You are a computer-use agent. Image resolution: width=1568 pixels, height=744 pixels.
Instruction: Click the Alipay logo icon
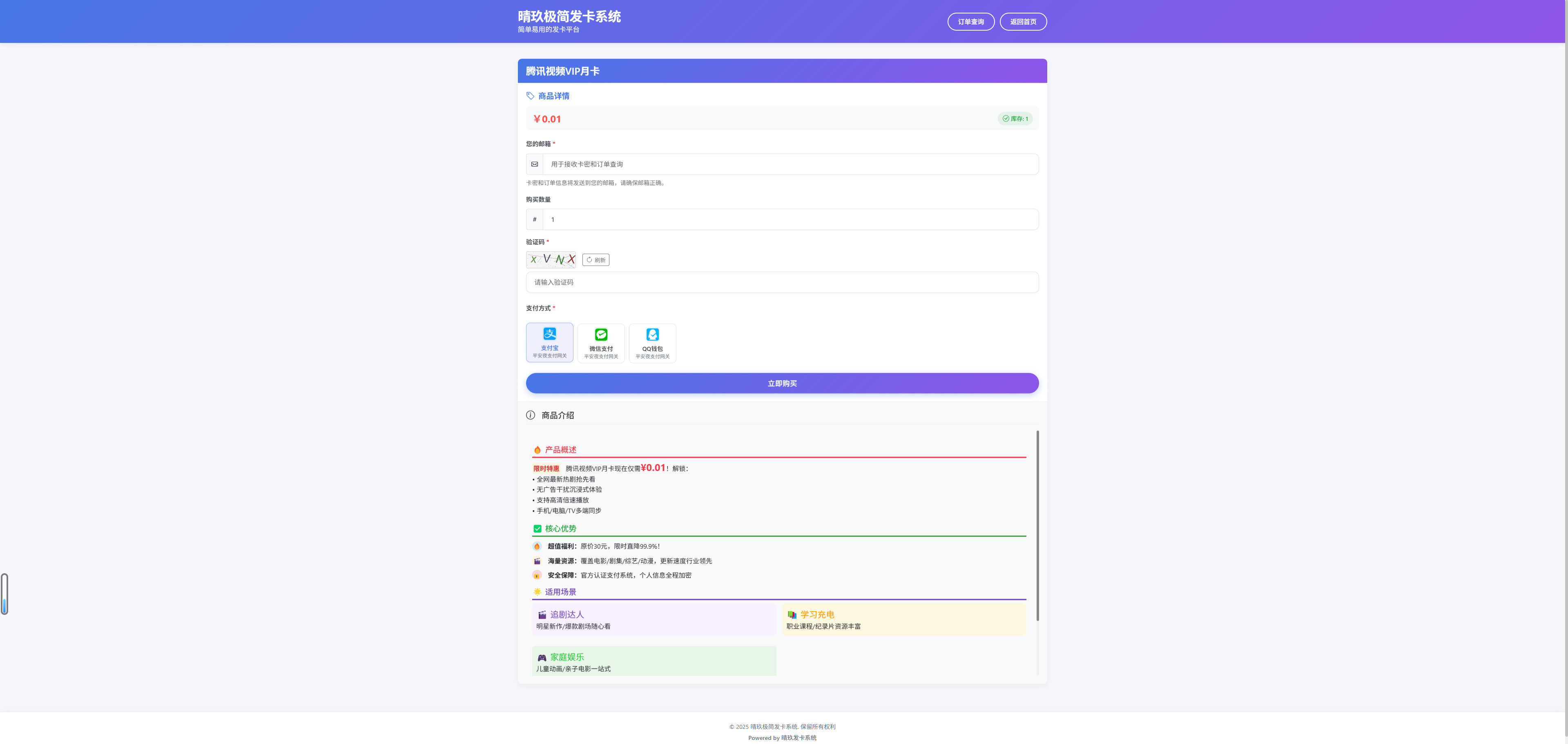point(550,334)
